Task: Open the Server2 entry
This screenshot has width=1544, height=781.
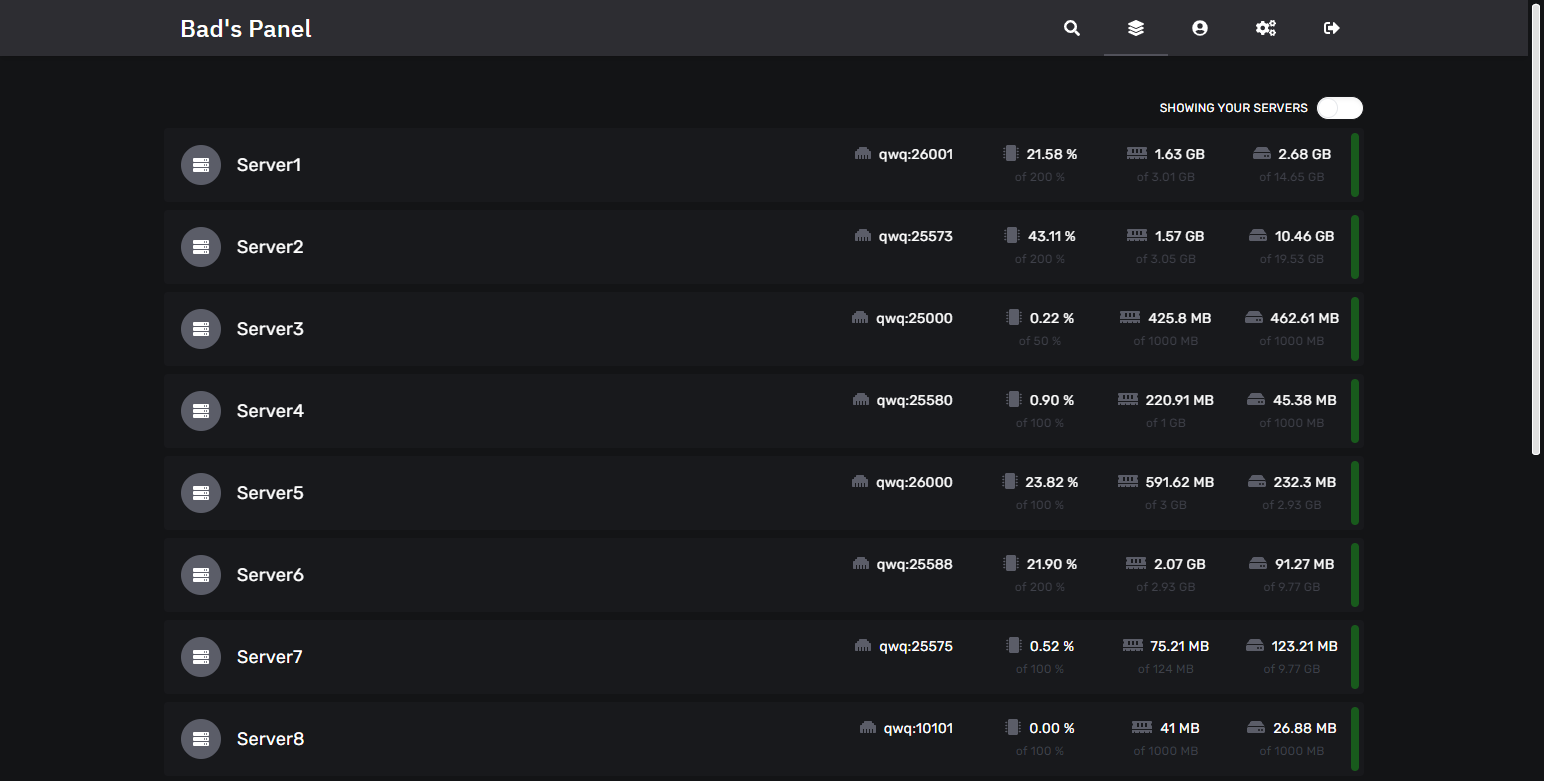Action: coord(269,247)
